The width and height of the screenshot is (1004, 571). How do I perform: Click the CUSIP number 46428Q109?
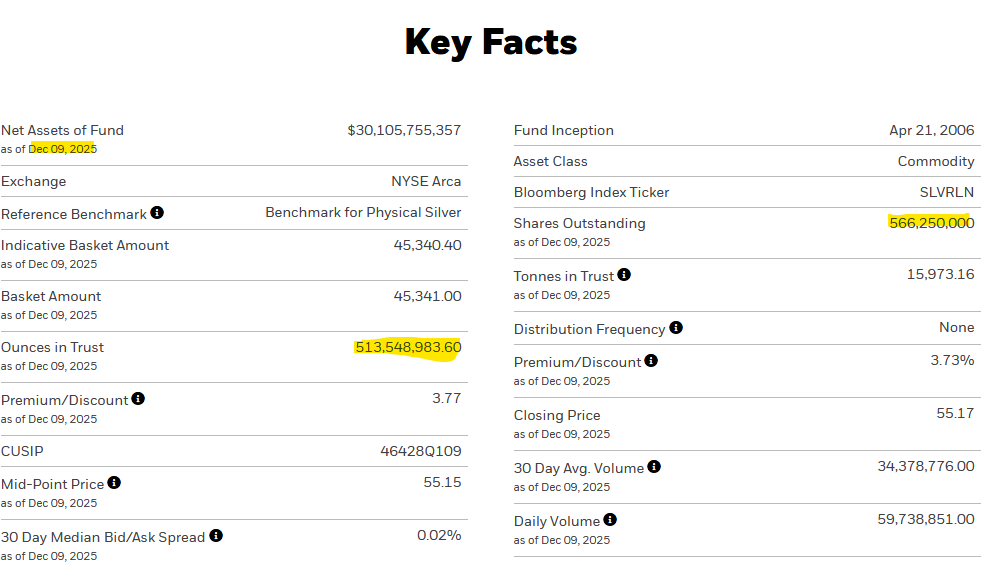tap(420, 451)
